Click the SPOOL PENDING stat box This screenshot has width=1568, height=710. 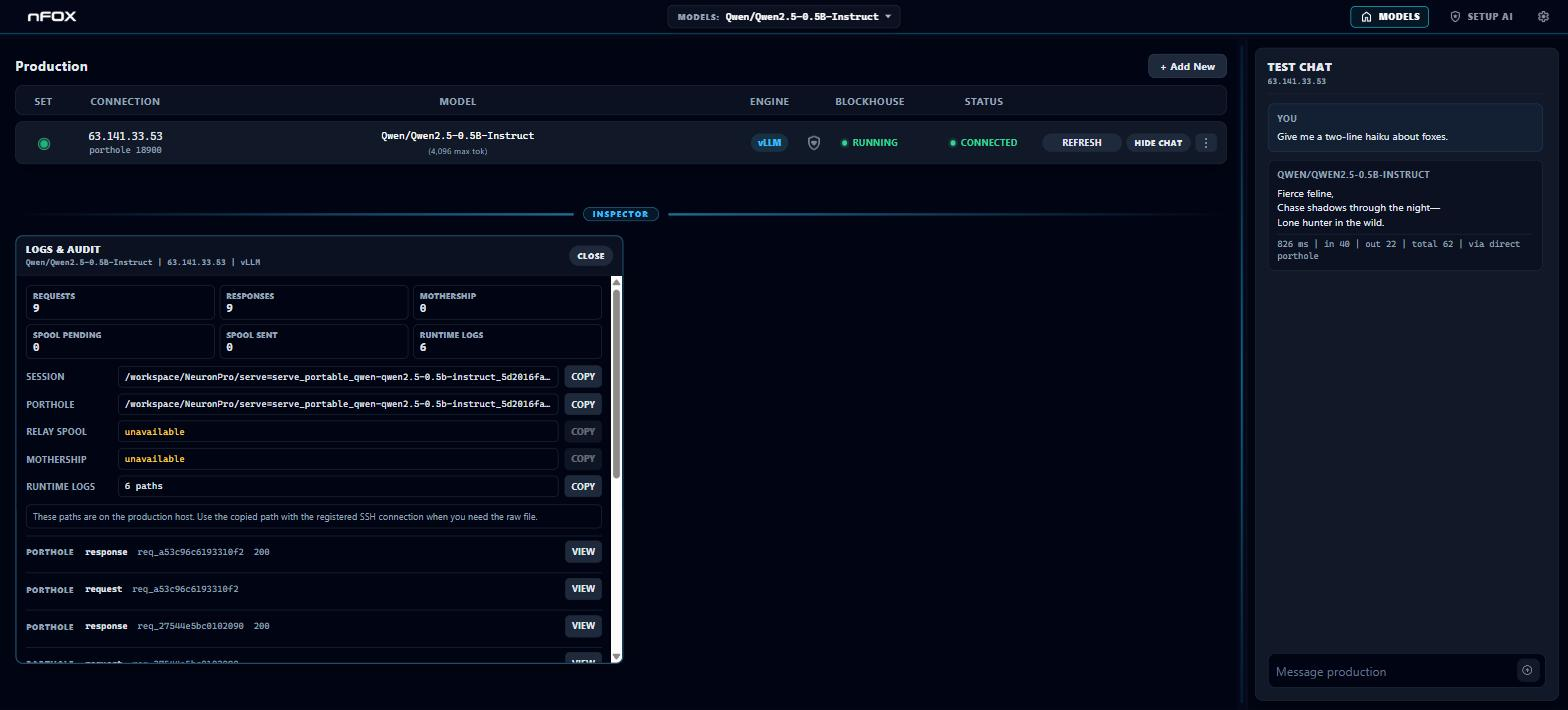(120, 341)
